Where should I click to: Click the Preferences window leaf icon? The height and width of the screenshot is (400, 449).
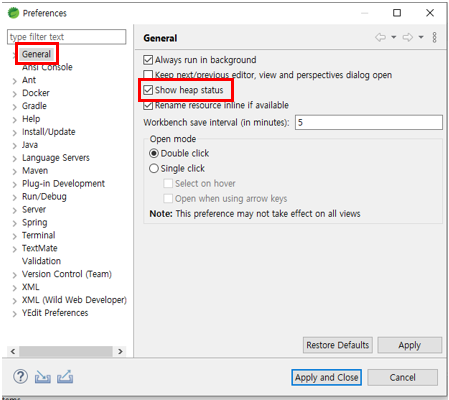14,13
